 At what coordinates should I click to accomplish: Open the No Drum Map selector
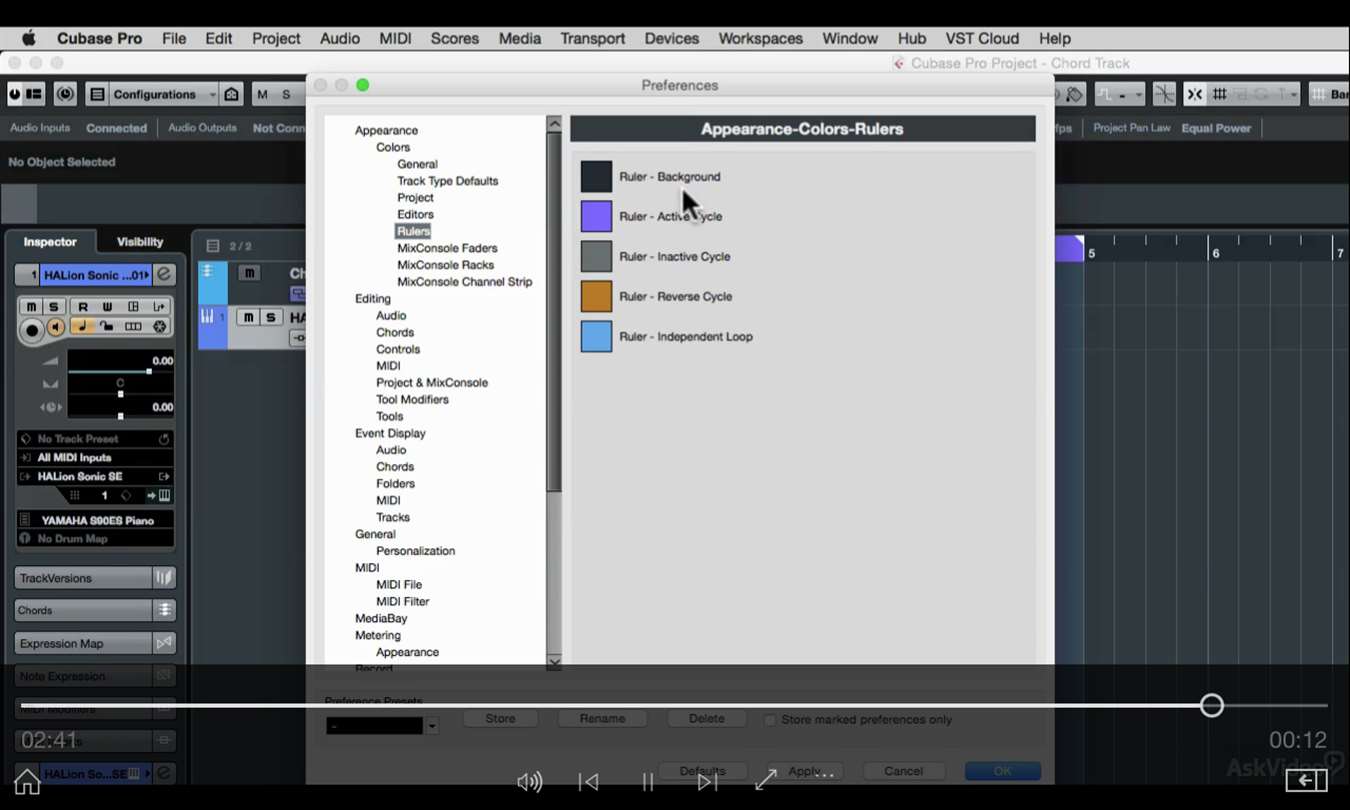coord(95,538)
